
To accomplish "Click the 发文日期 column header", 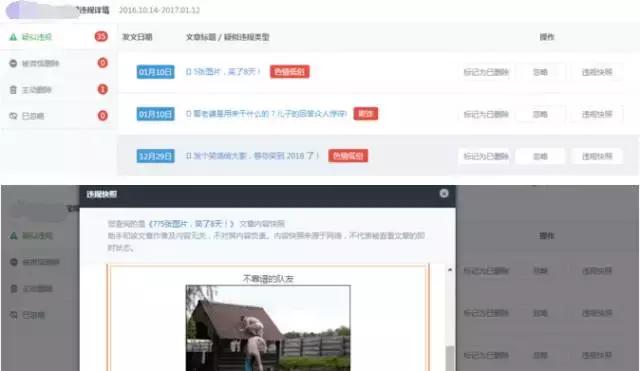I will (x=137, y=37).
